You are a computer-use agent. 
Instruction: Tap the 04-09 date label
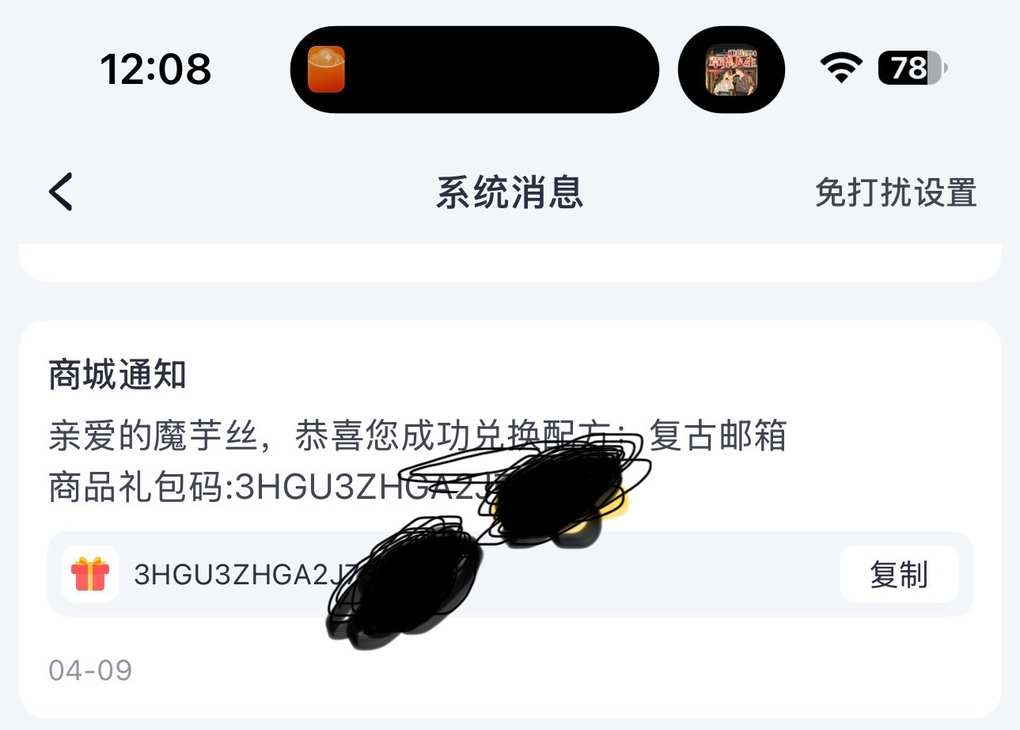90,670
